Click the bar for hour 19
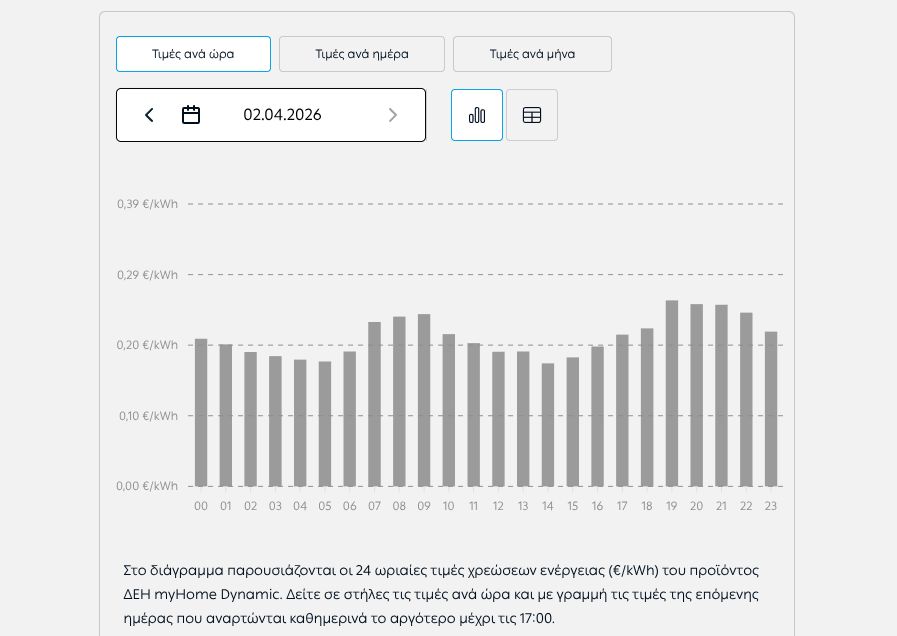This screenshot has height=636, width=897. tap(672, 394)
